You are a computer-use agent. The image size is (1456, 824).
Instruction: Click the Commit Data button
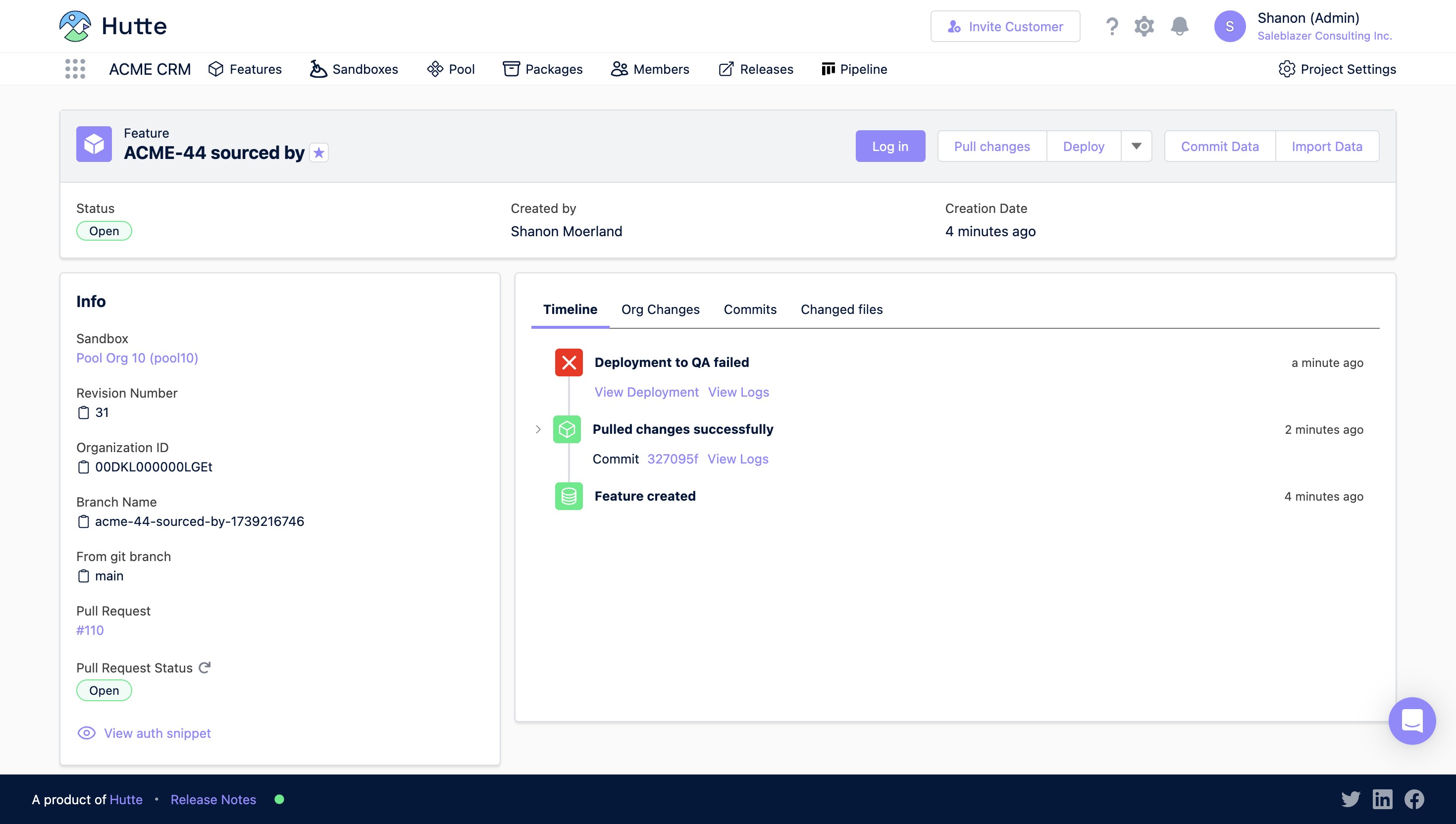pyautogui.click(x=1220, y=146)
